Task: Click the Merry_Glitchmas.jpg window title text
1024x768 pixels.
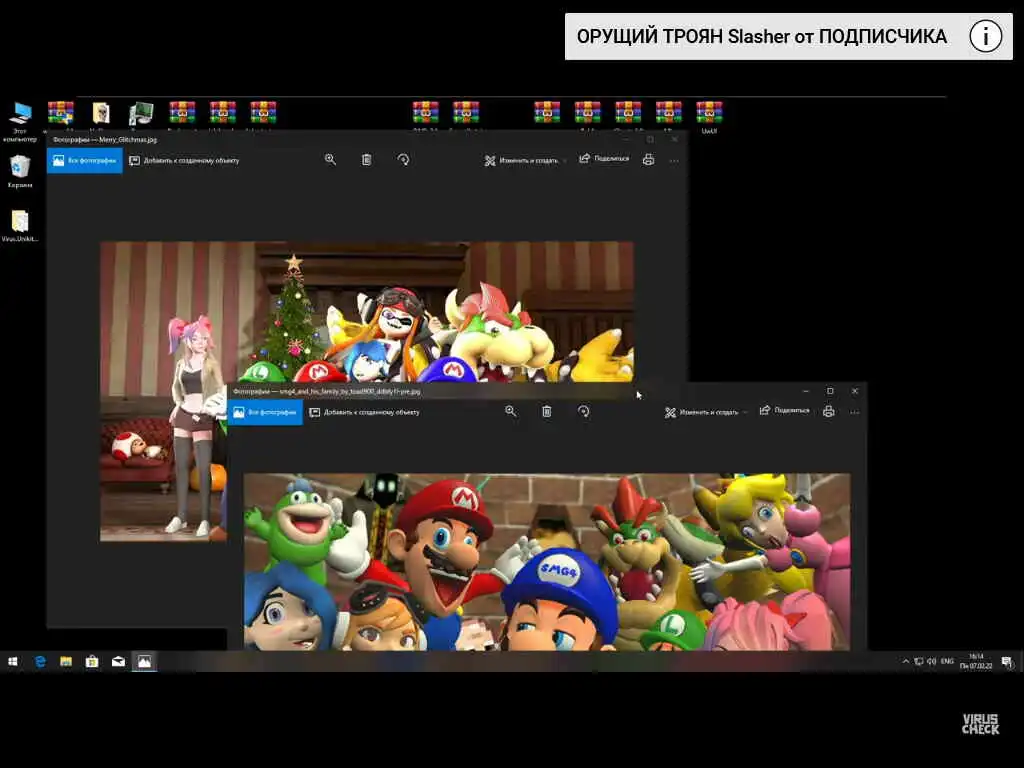Action: (x=104, y=139)
